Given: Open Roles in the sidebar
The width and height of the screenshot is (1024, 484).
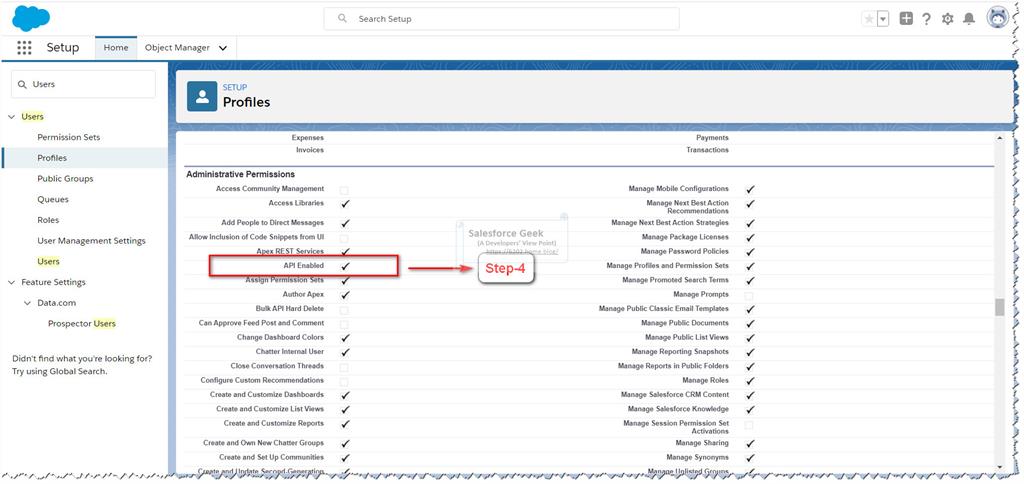Looking at the screenshot, I should (x=48, y=220).
